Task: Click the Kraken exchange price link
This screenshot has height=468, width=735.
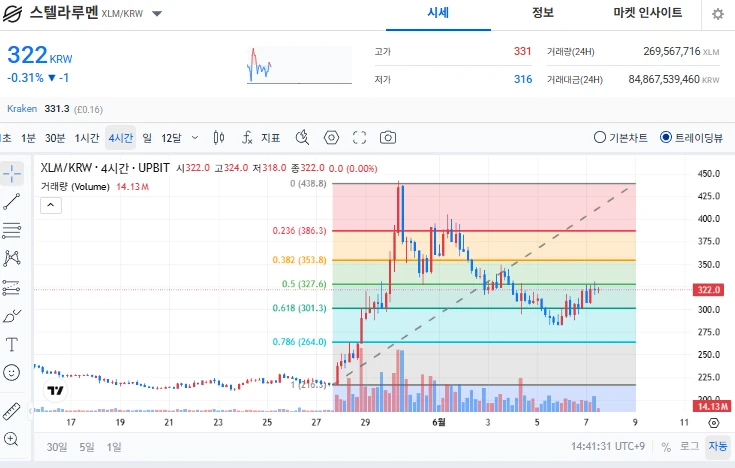Action: click(x=22, y=109)
